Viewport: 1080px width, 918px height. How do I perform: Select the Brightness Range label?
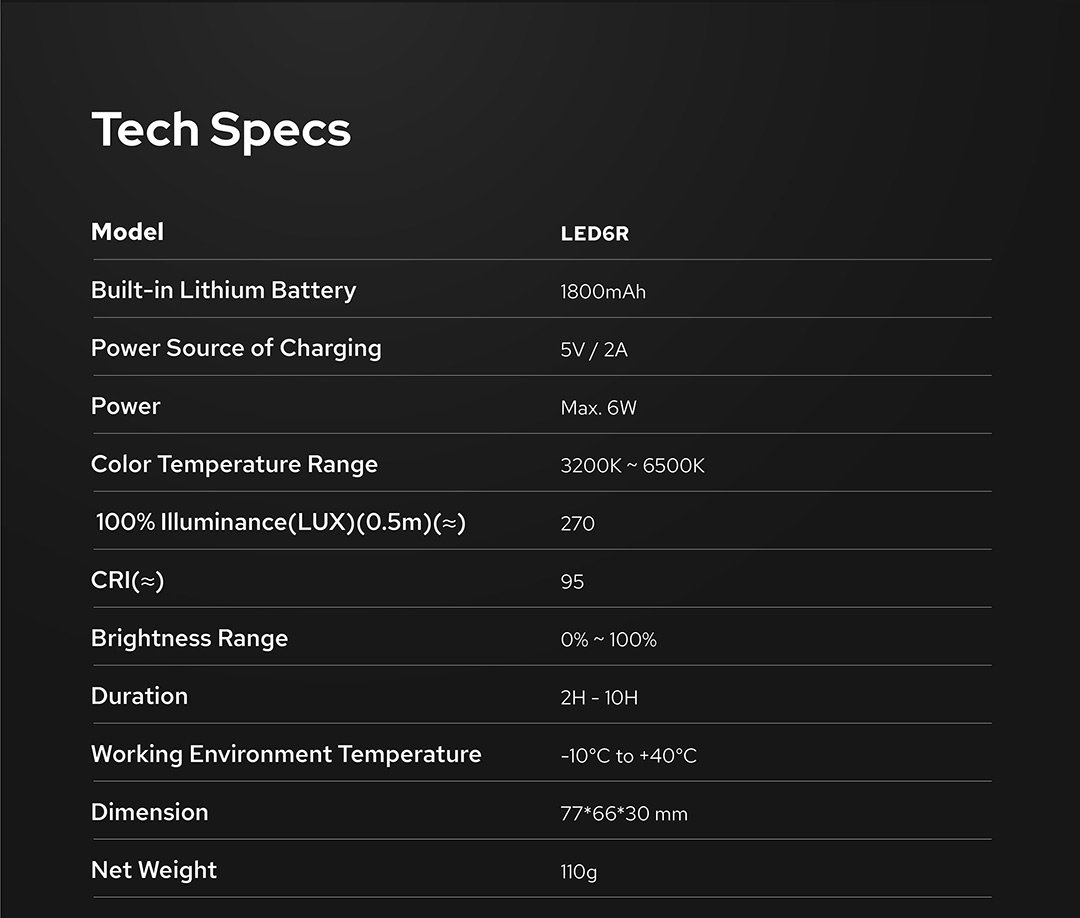[x=189, y=638]
